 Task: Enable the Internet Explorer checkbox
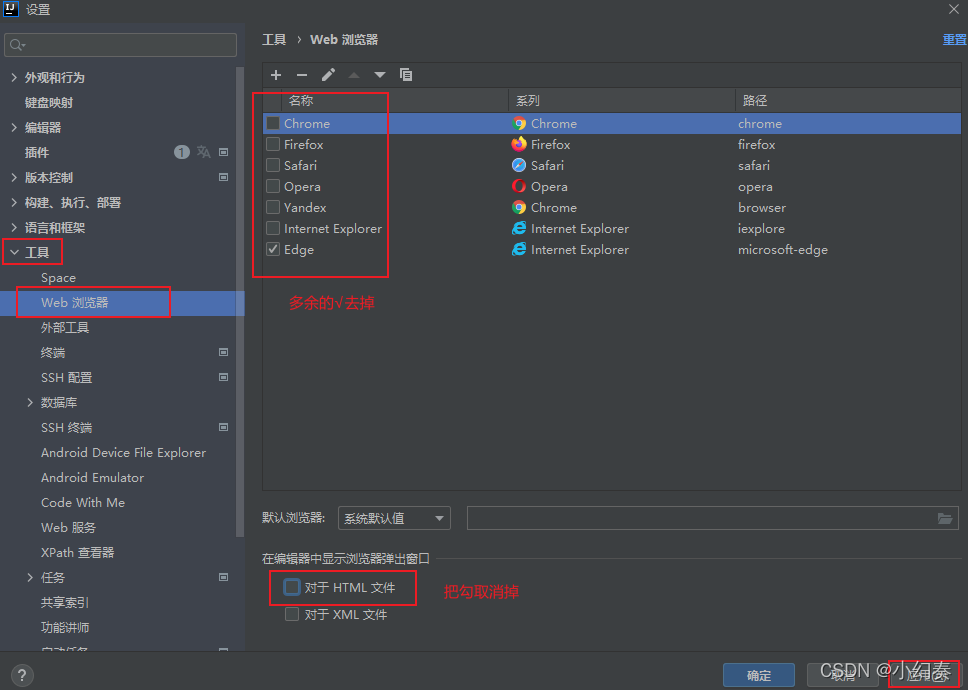click(x=273, y=228)
